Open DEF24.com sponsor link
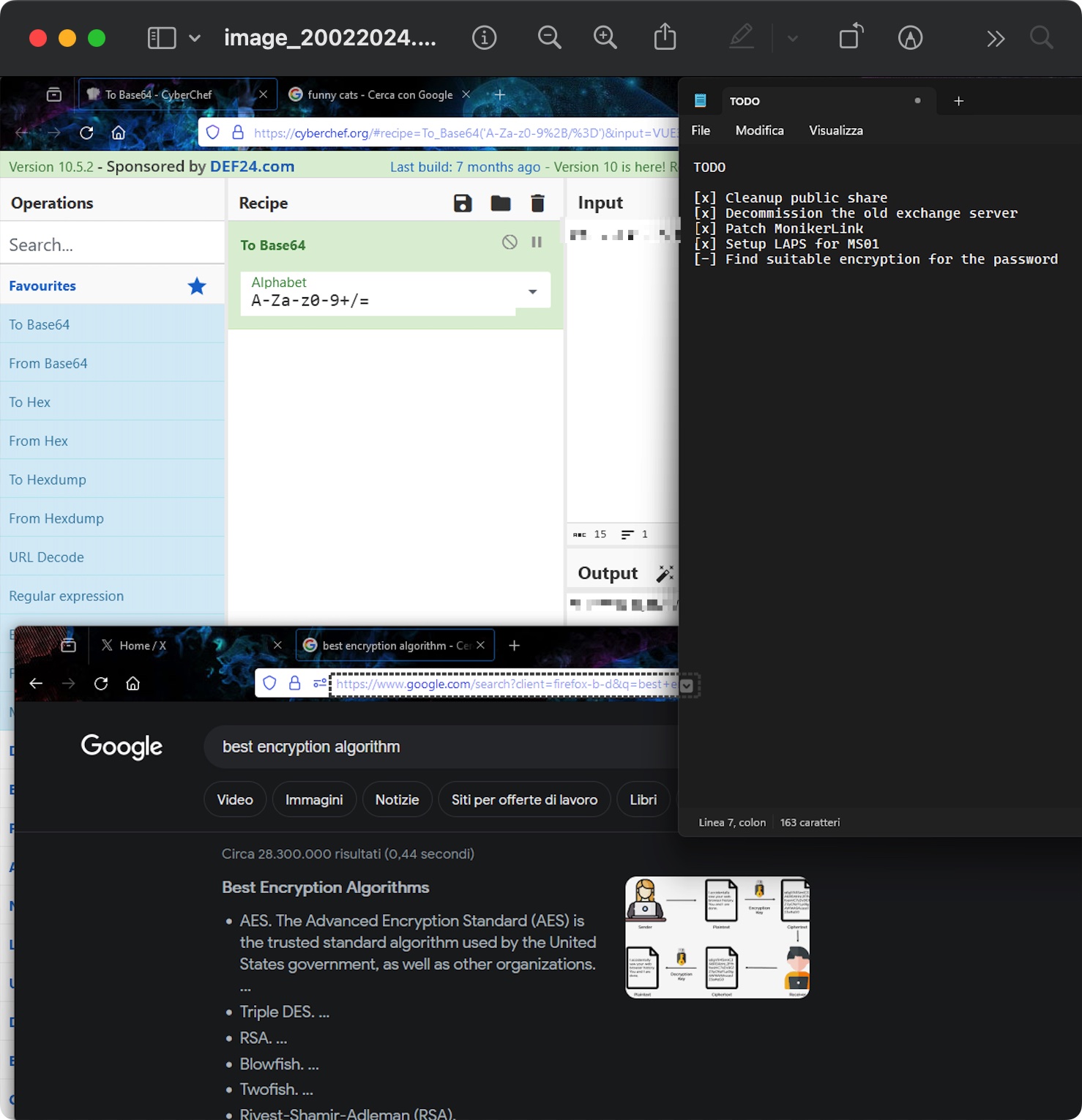Image resolution: width=1082 pixels, height=1120 pixels. (x=252, y=166)
